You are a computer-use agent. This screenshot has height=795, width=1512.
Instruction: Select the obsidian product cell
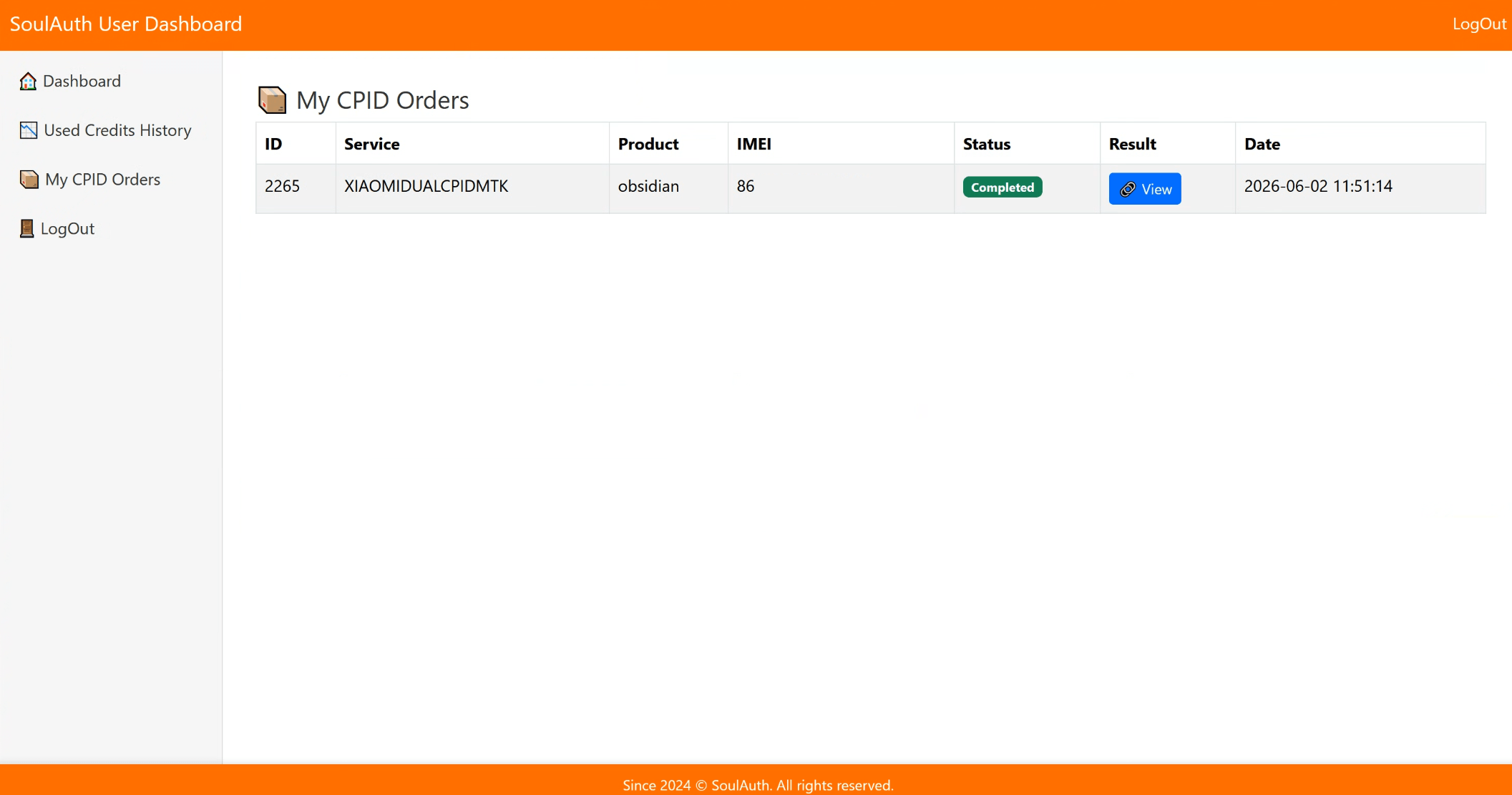(x=669, y=188)
